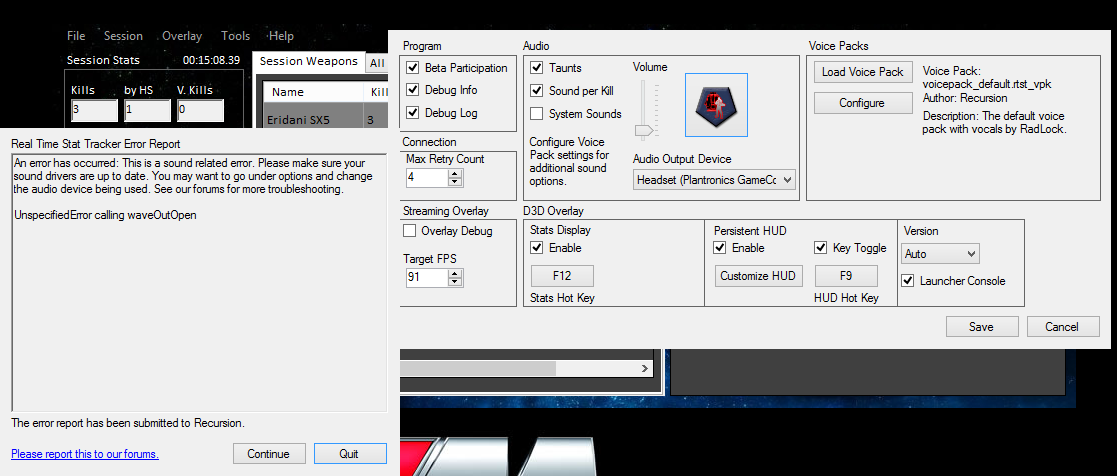Screen dimensions: 1117x476
Task: Click the F12 Stats Hot Key button
Action: coord(562,276)
